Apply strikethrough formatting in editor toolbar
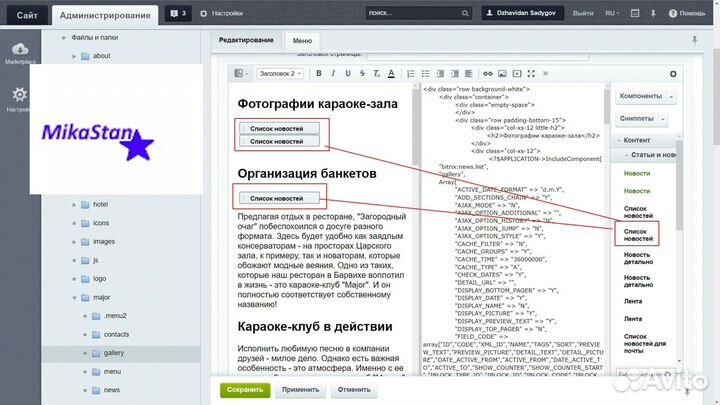This screenshot has width=720, height=405. pos(362,73)
